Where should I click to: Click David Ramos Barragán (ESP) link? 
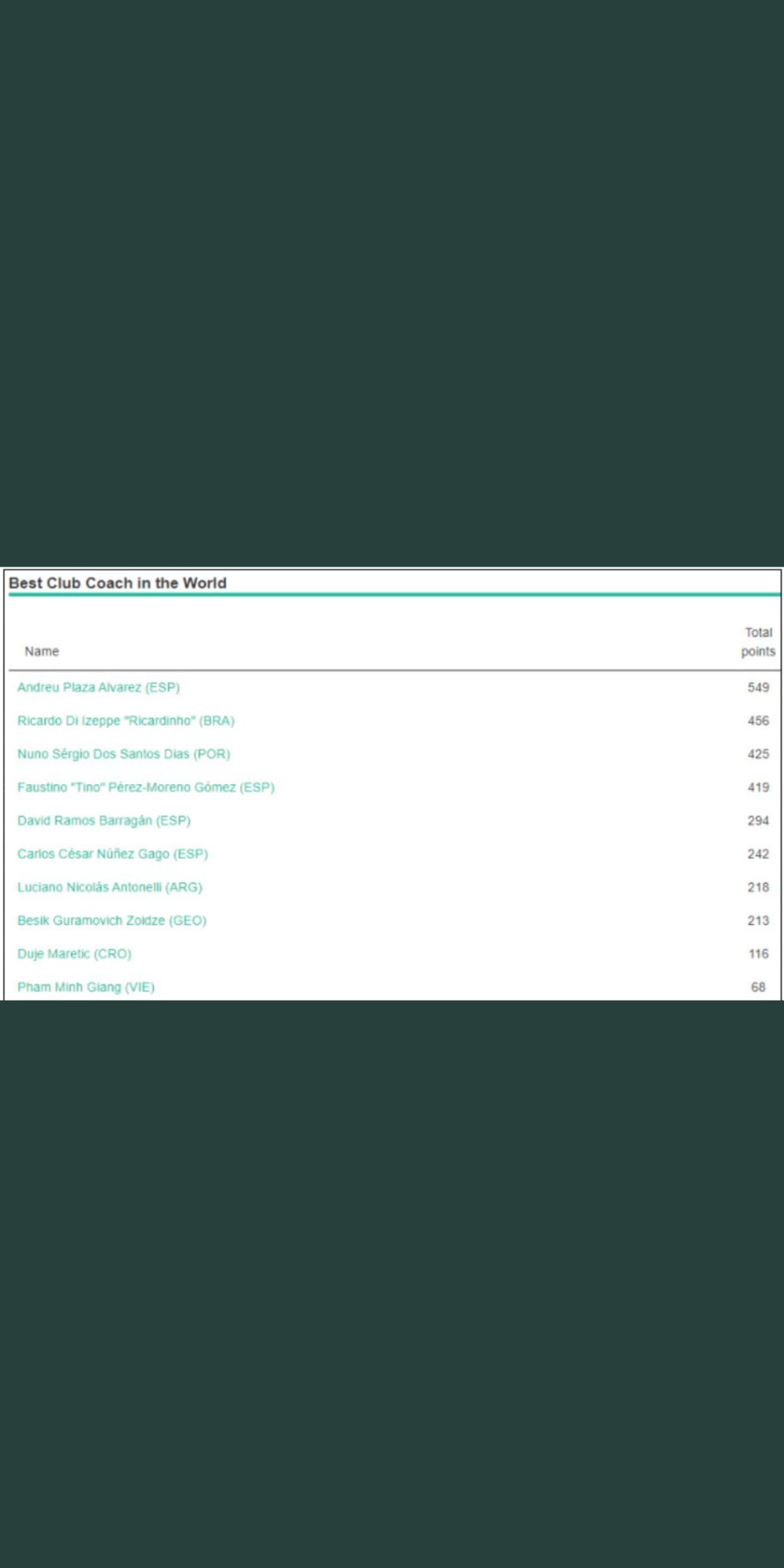click(x=103, y=821)
